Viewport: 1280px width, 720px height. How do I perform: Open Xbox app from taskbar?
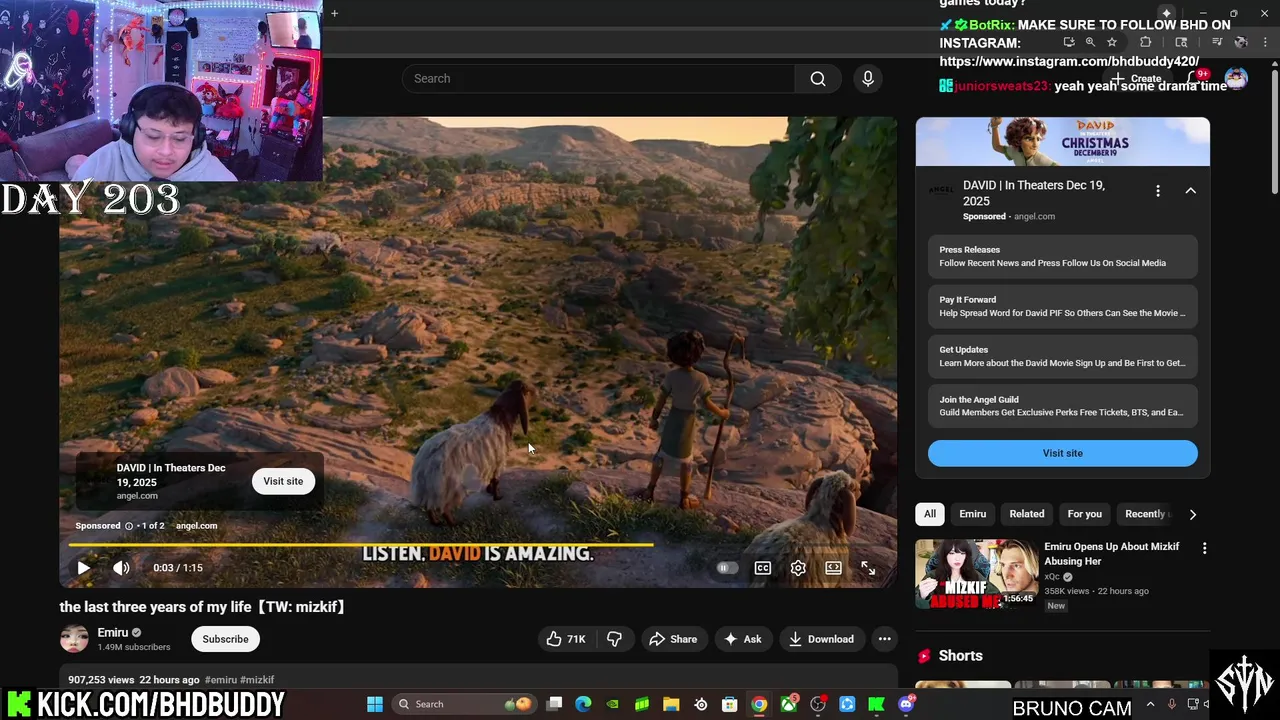[x=789, y=704]
